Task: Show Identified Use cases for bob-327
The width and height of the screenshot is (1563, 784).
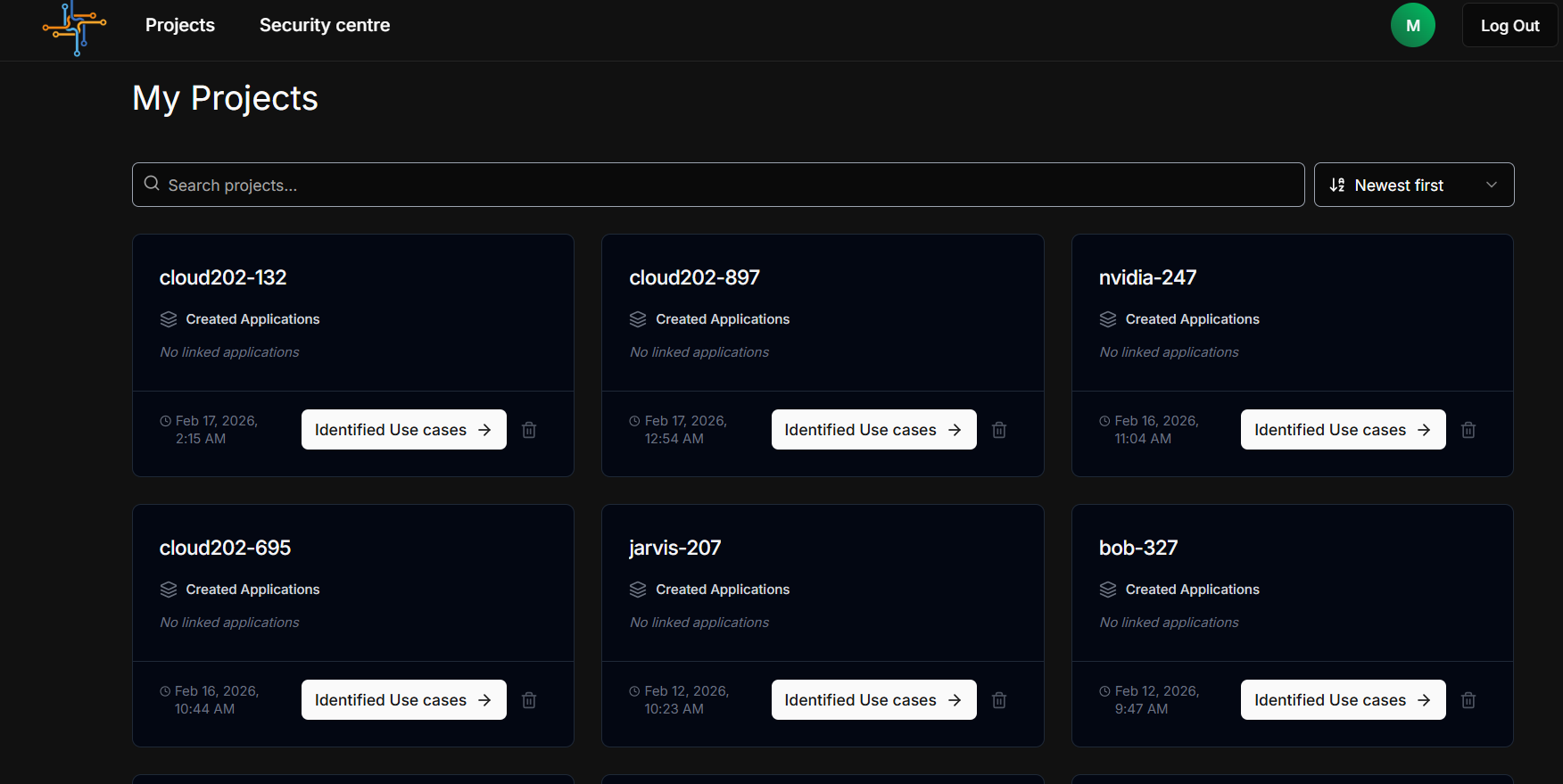Action: (1343, 700)
